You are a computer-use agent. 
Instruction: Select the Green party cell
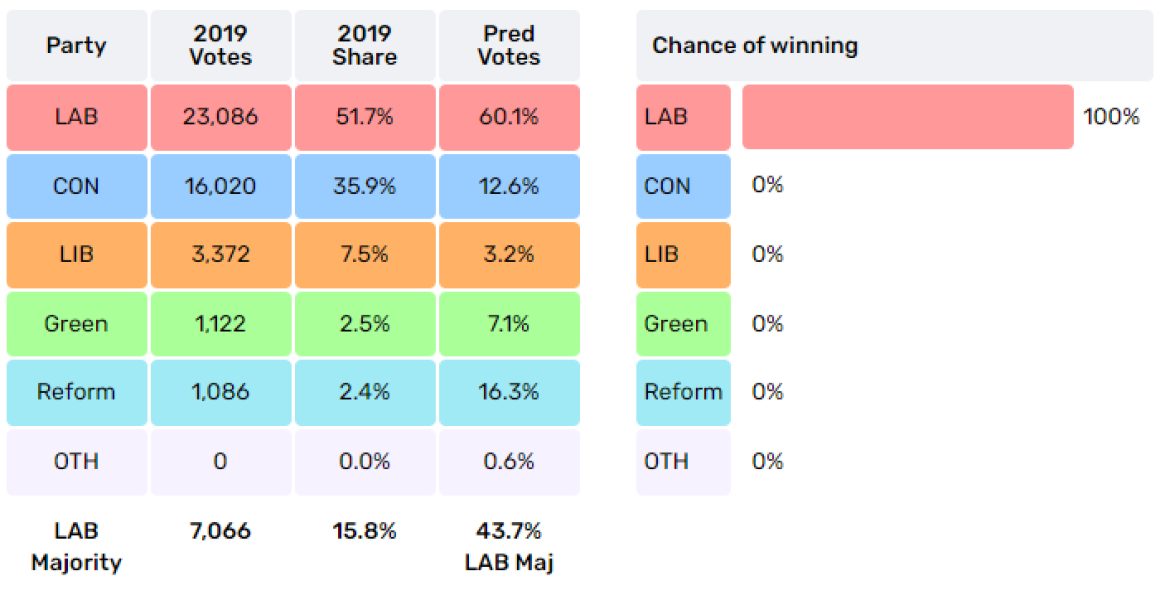pos(77,323)
